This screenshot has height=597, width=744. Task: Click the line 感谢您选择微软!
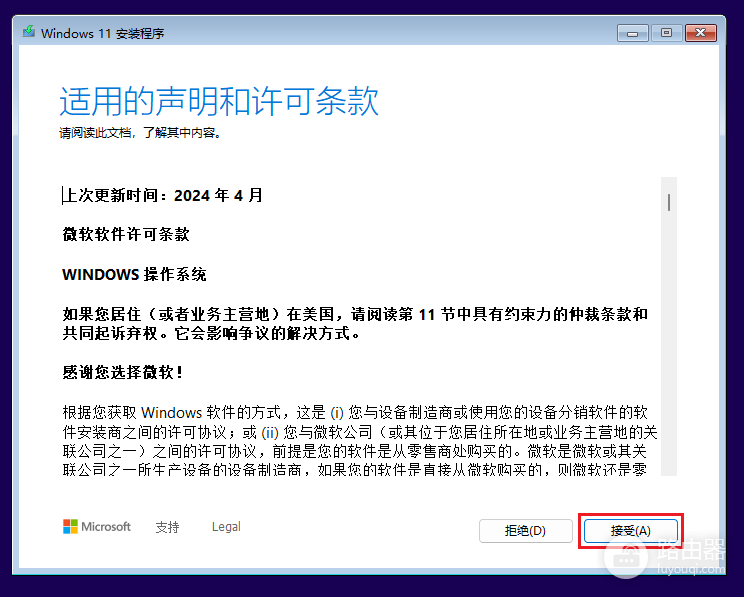click(122, 372)
